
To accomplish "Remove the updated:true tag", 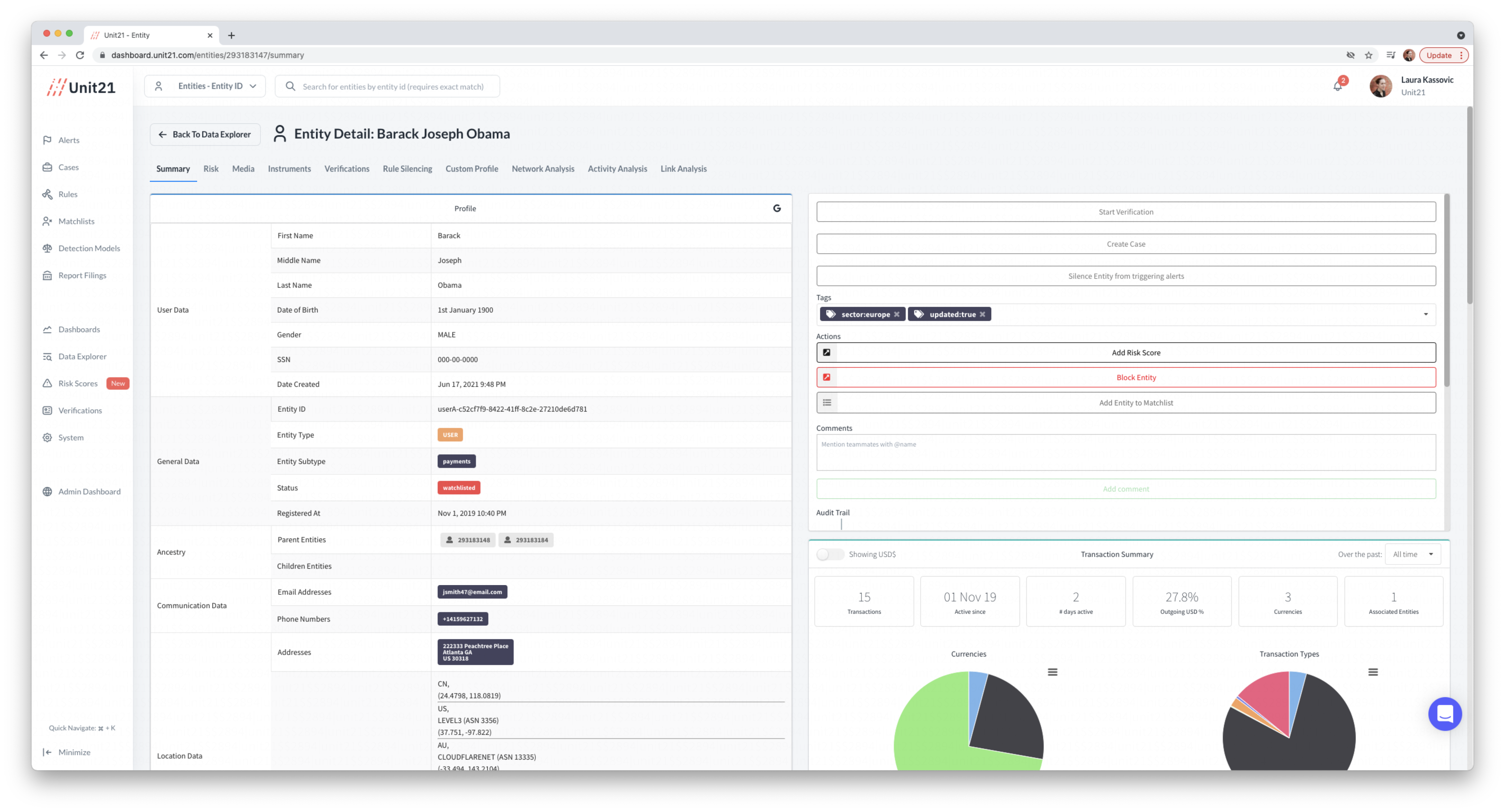I will [982, 314].
